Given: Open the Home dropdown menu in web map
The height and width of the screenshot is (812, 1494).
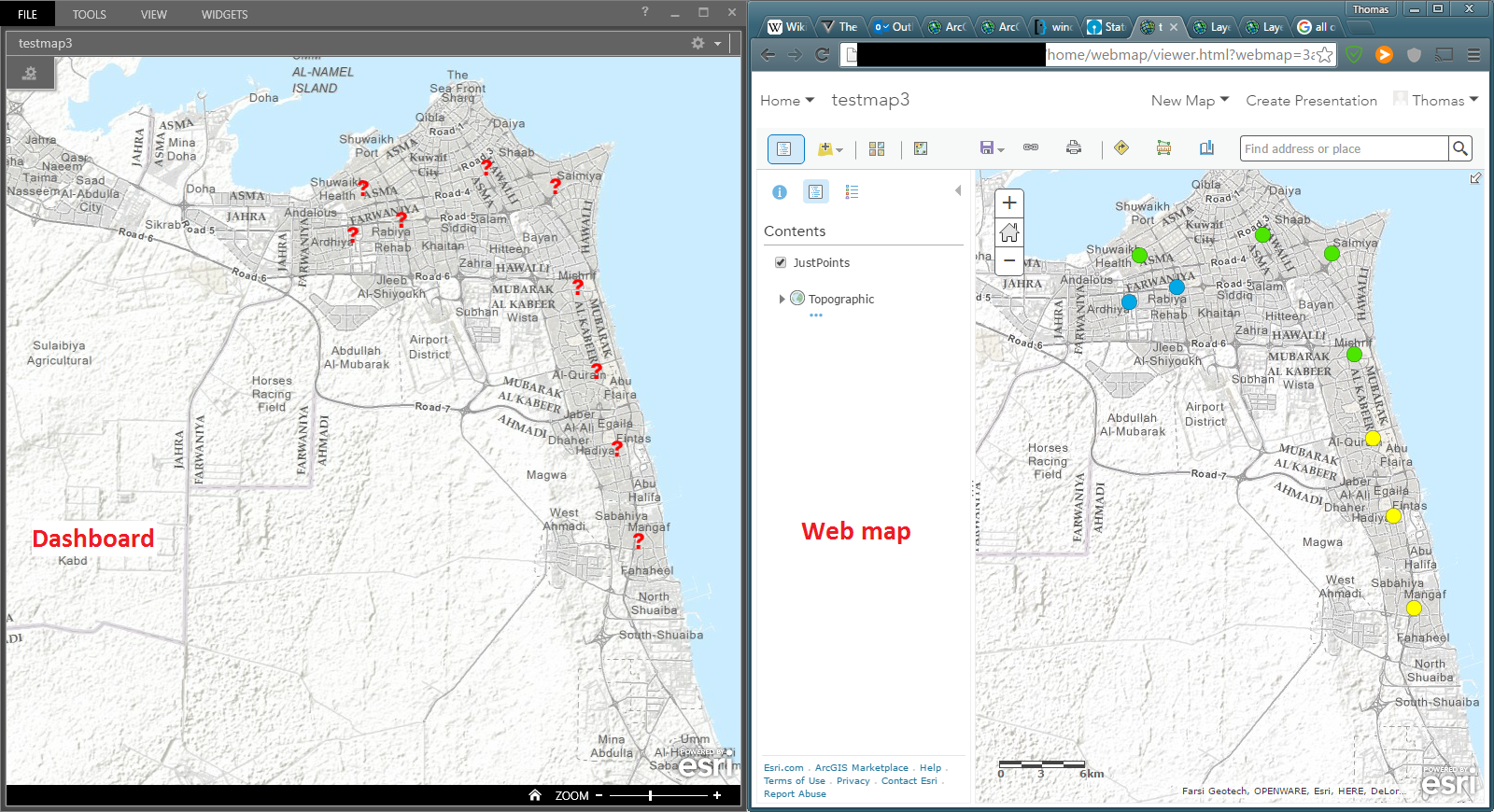Looking at the screenshot, I should pyautogui.click(x=787, y=101).
